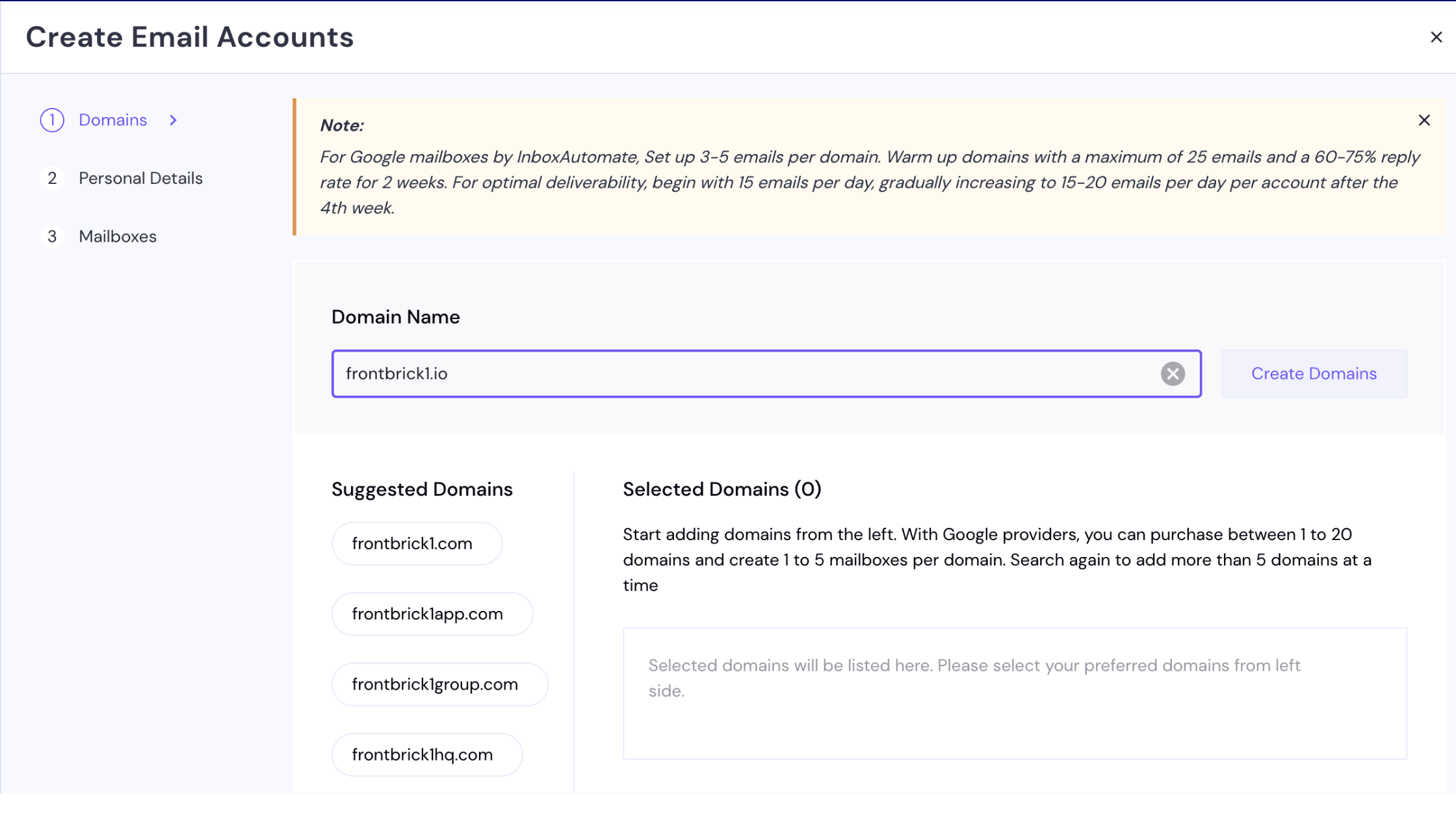Click the step 2 number badge
1456x819 pixels.
coord(52,178)
